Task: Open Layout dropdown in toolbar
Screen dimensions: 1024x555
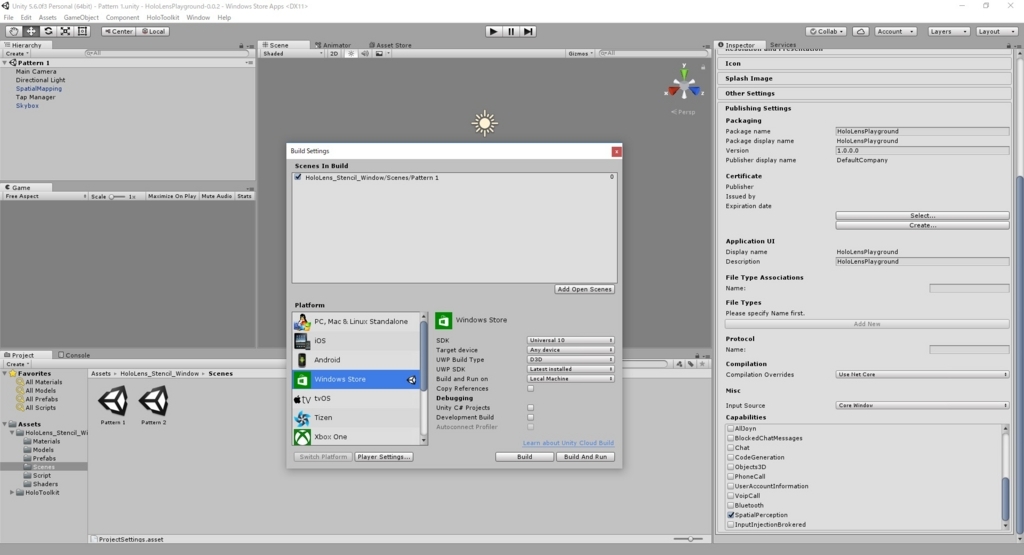Action: pyautogui.click(x=997, y=31)
